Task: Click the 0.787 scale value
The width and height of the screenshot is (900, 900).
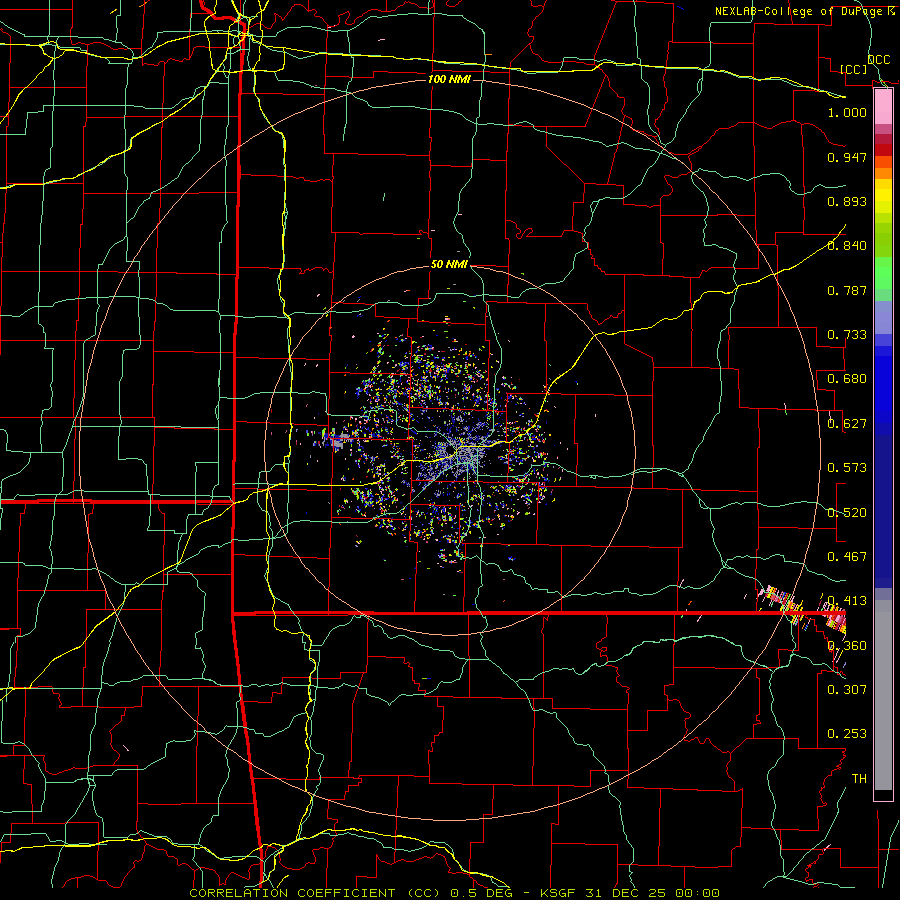Action: (x=847, y=290)
